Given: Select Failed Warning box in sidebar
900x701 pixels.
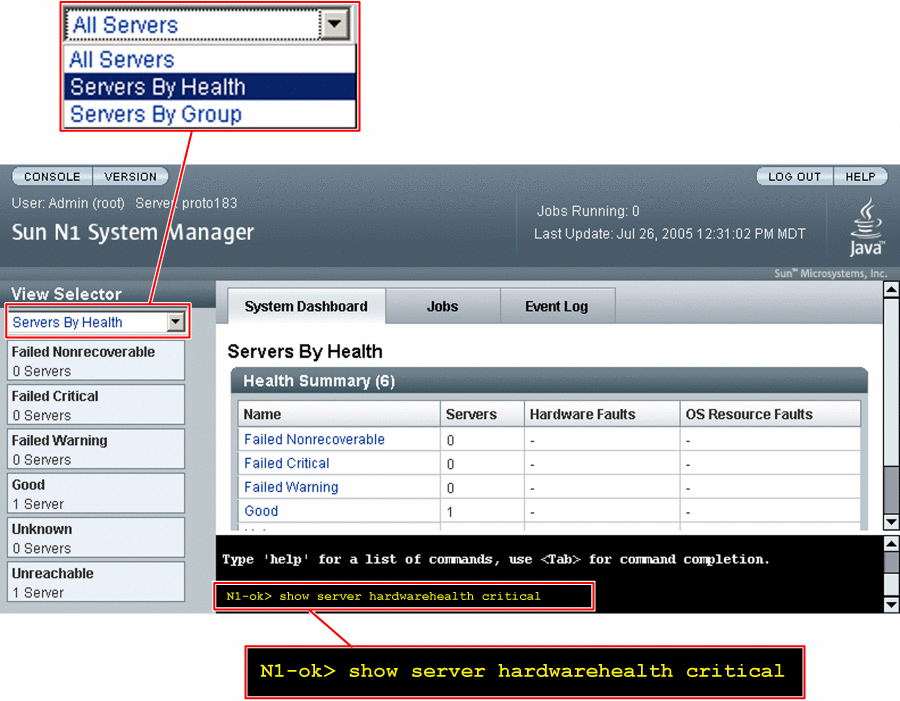Looking at the screenshot, I should pyautogui.click(x=96, y=449).
